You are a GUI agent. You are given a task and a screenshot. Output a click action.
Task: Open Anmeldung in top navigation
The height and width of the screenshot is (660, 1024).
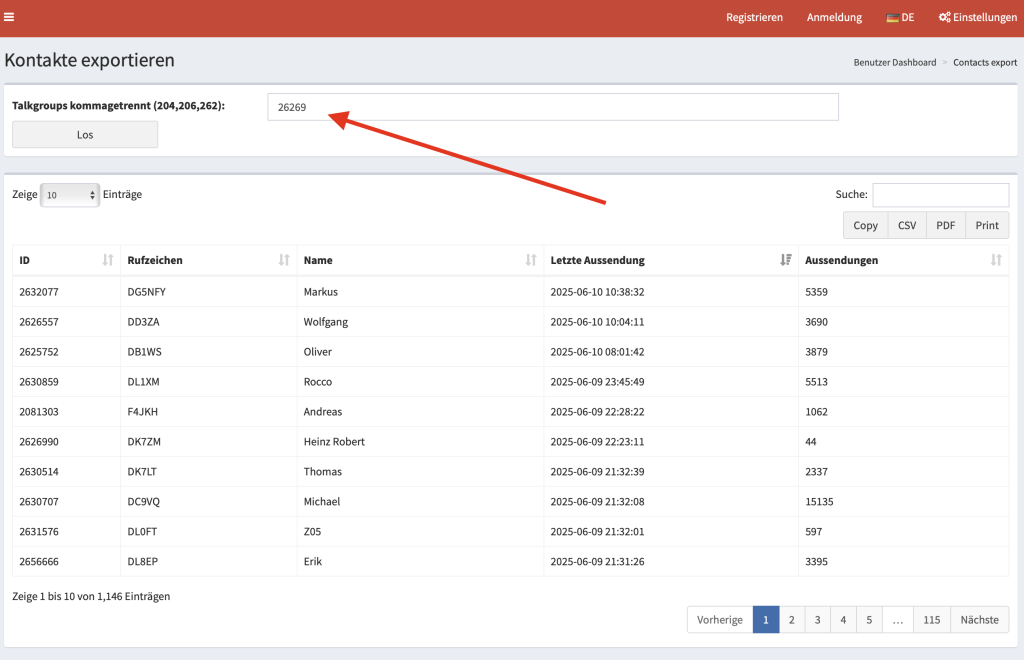[834, 18]
